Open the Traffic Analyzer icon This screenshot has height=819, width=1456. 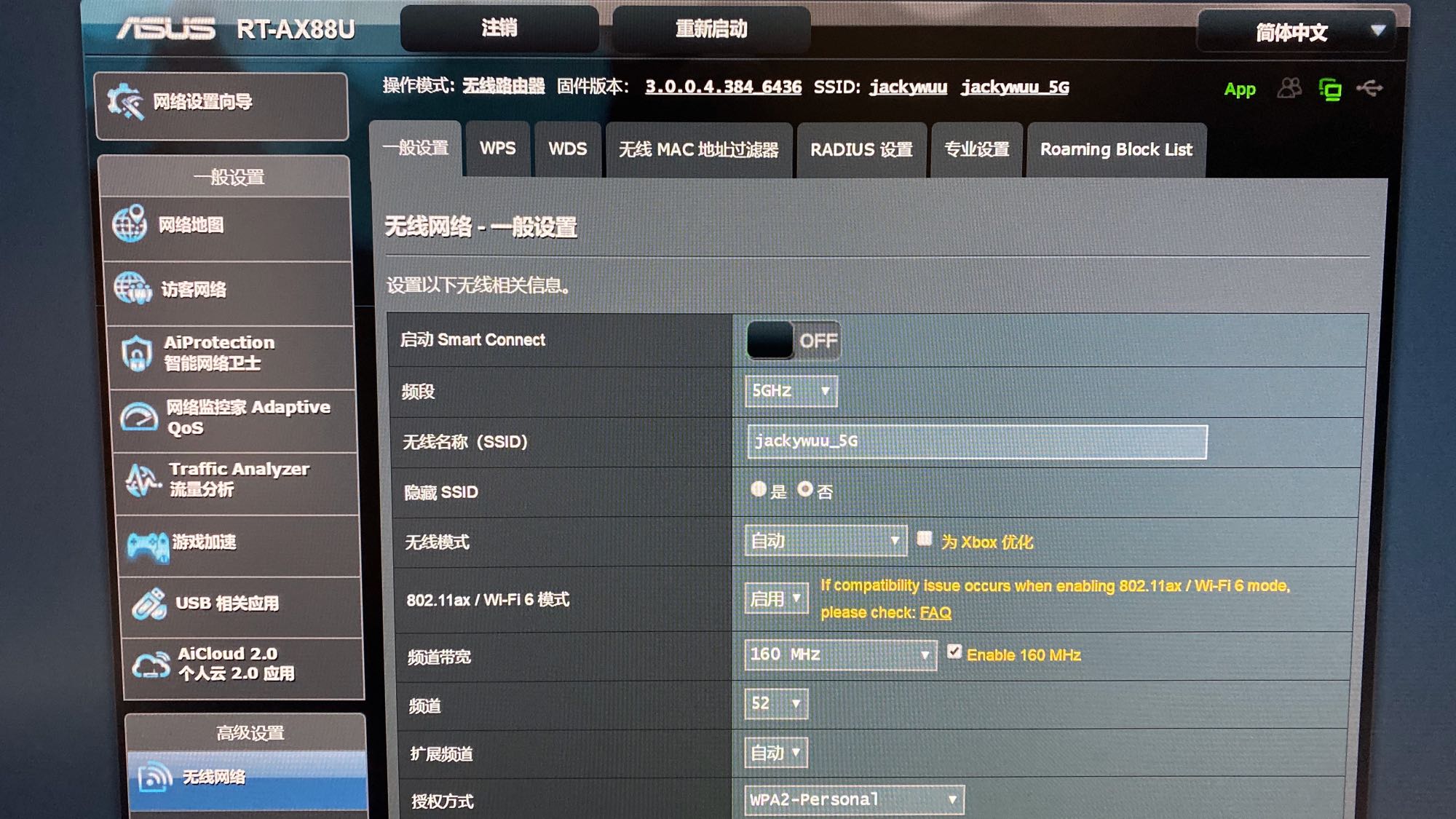click(x=143, y=480)
